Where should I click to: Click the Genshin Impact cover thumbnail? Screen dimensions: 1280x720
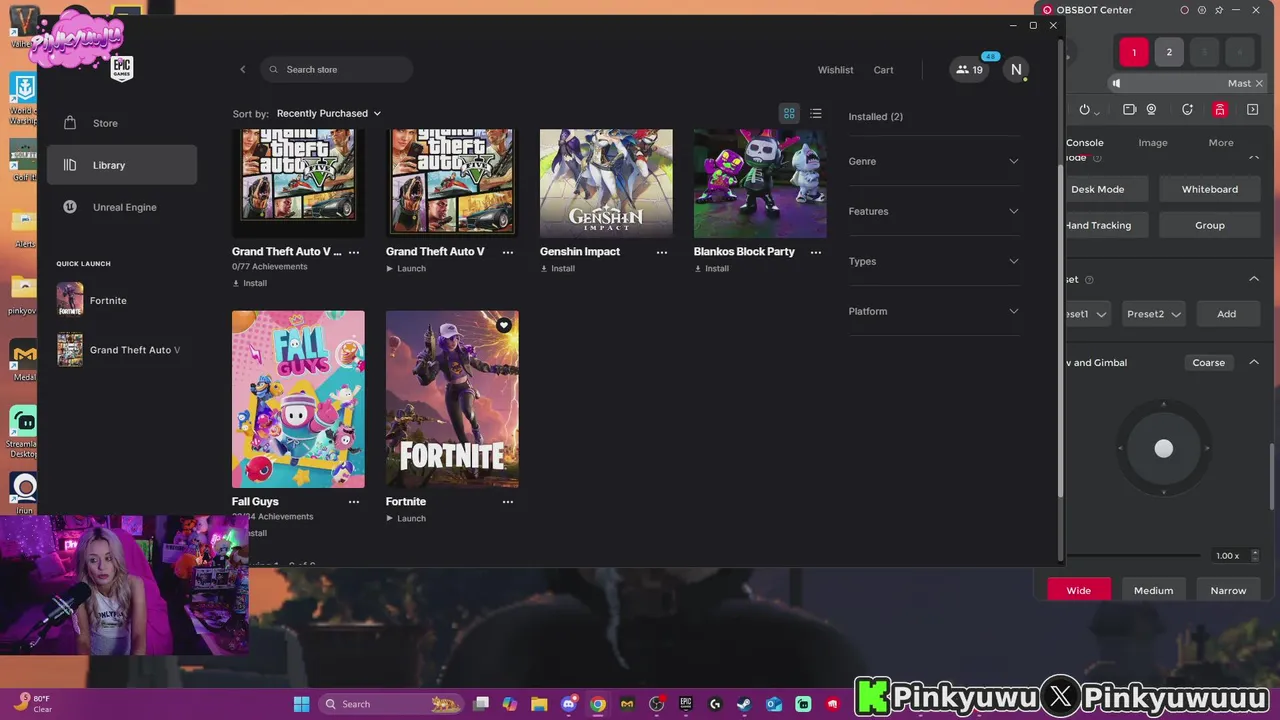606,183
